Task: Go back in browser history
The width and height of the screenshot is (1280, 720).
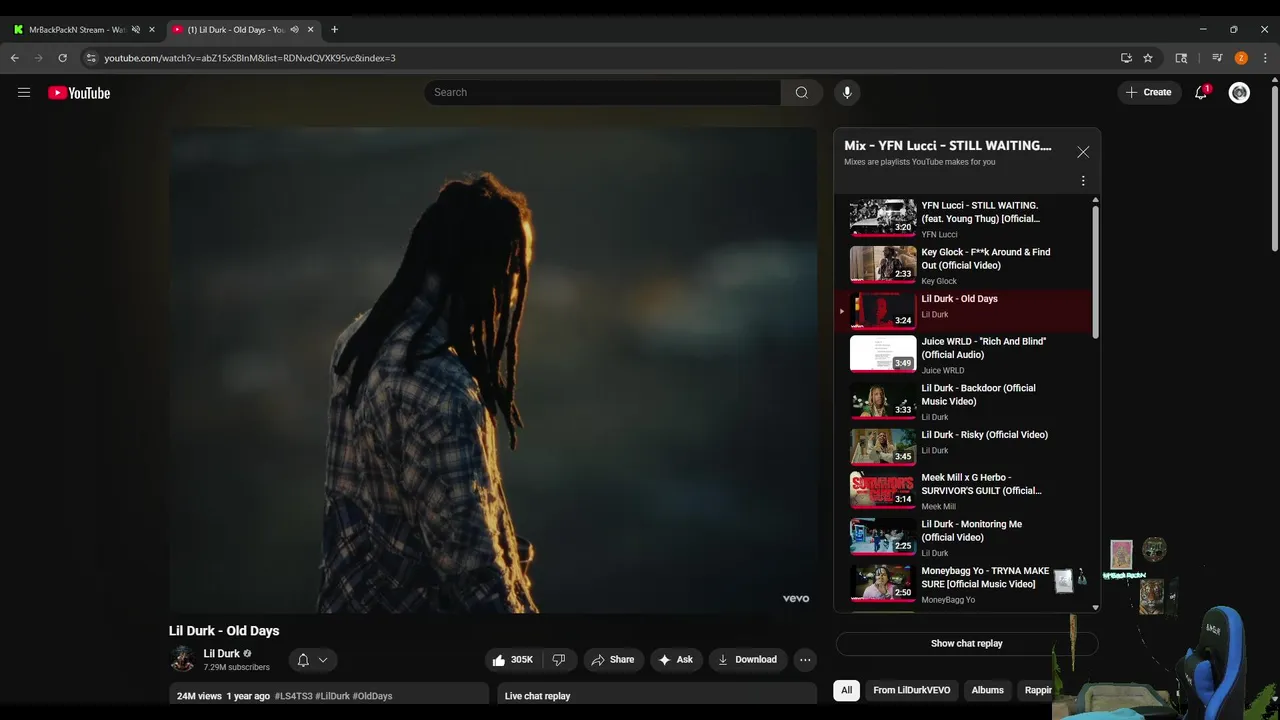Action: pyautogui.click(x=15, y=58)
